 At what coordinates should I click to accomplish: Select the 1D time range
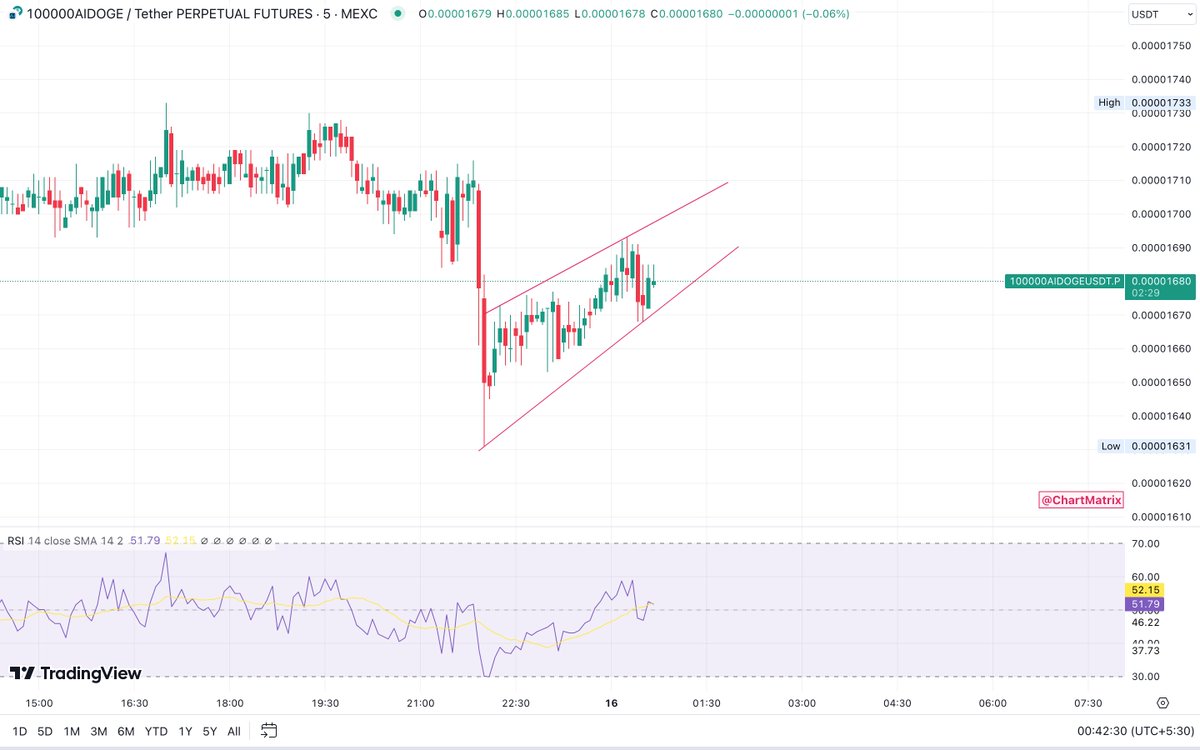click(18, 731)
